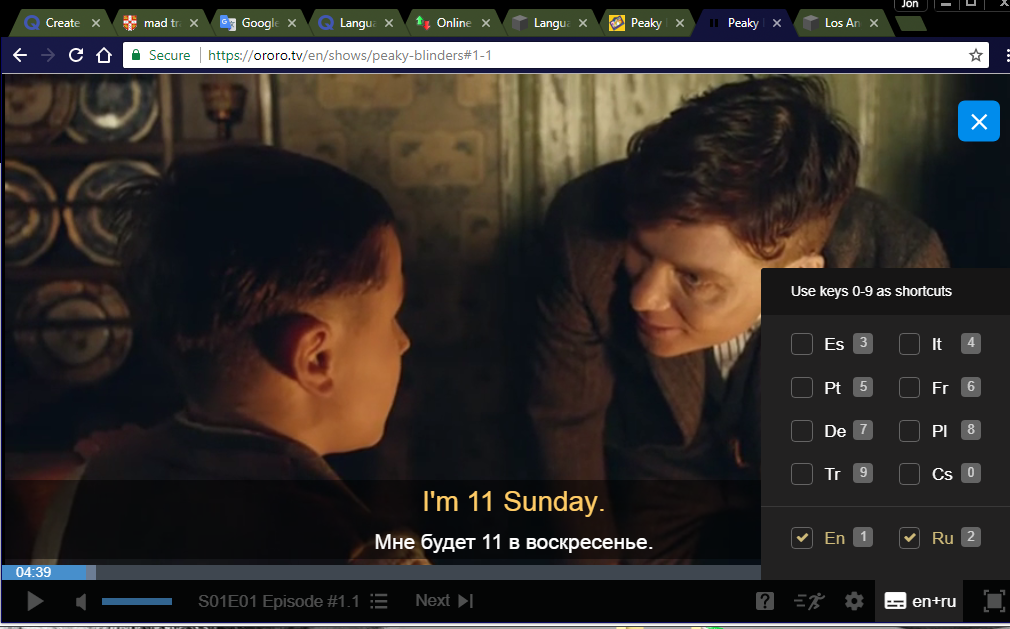The height and width of the screenshot is (629, 1010).
Task: Click the shortcut key 1 badge
Action: coord(862,536)
